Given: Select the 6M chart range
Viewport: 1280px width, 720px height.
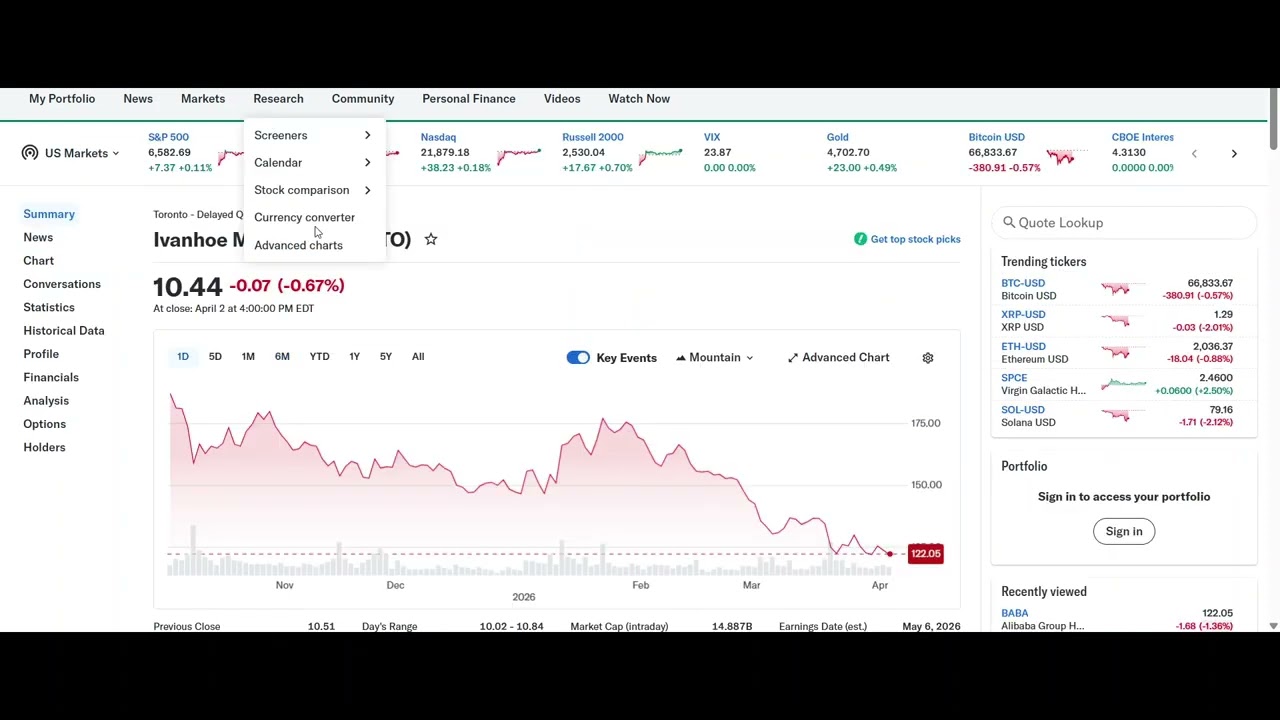Looking at the screenshot, I should pyautogui.click(x=282, y=357).
